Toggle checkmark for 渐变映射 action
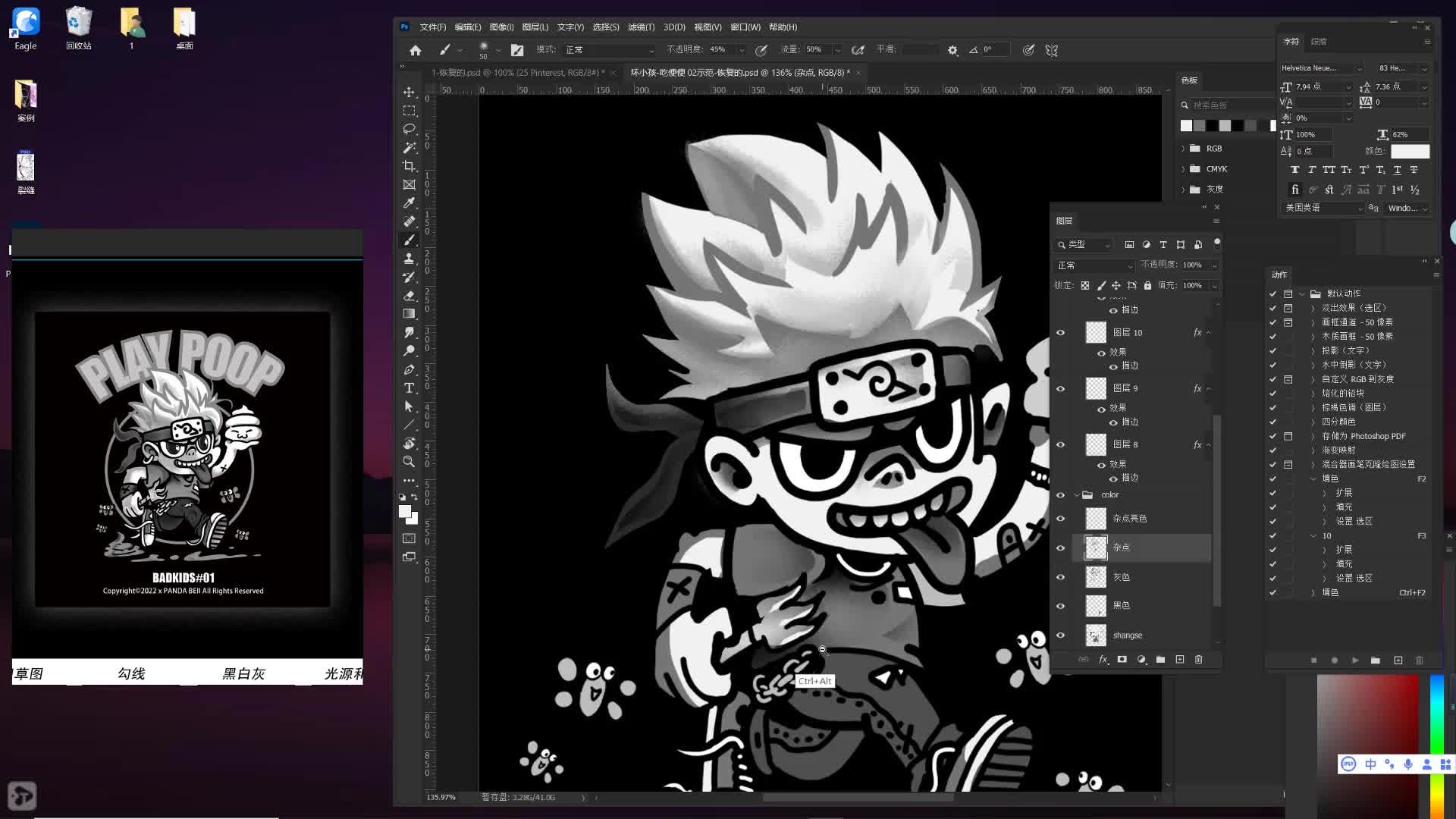 pyautogui.click(x=1273, y=450)
